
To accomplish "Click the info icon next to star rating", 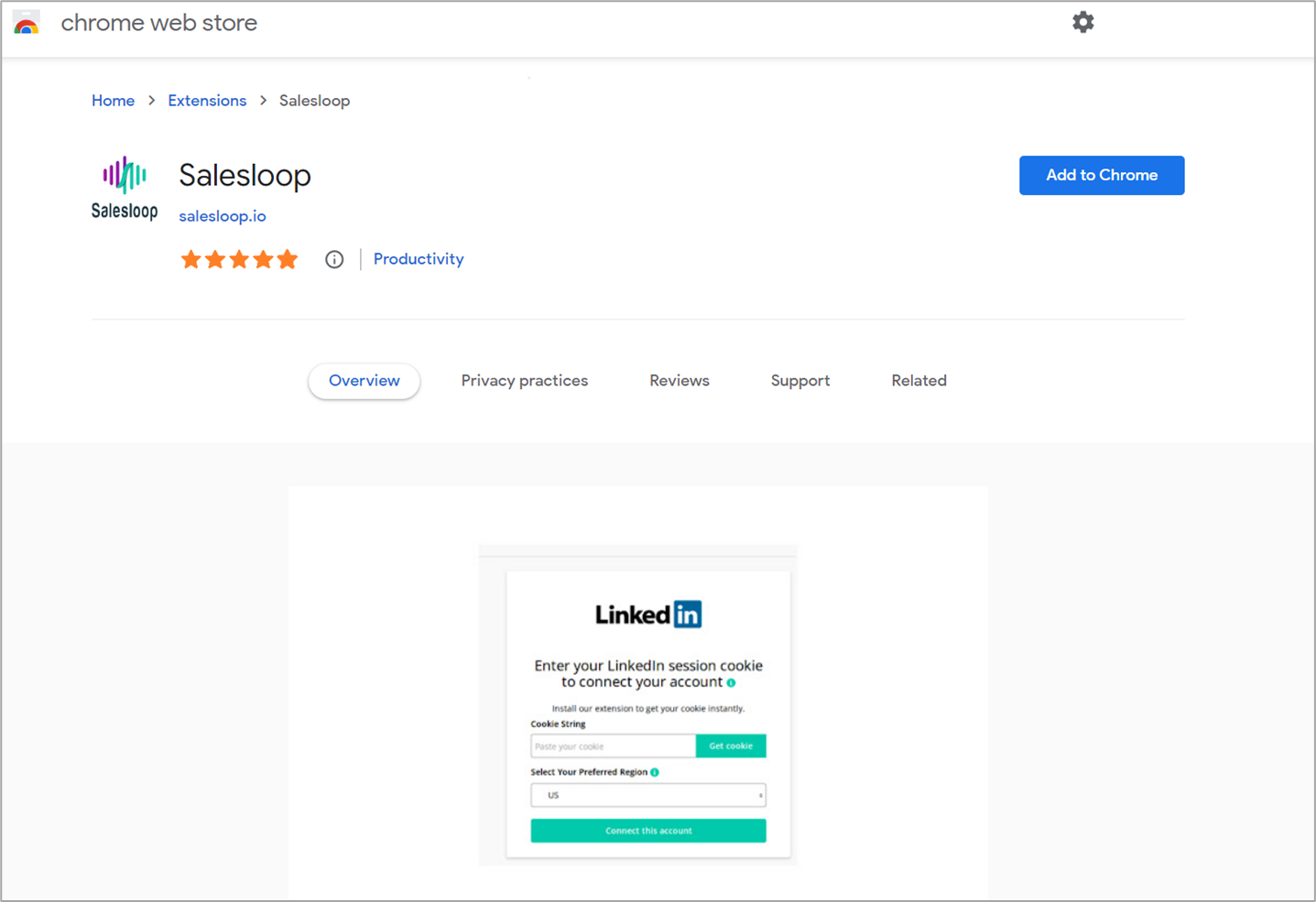I will coord(334,259).
